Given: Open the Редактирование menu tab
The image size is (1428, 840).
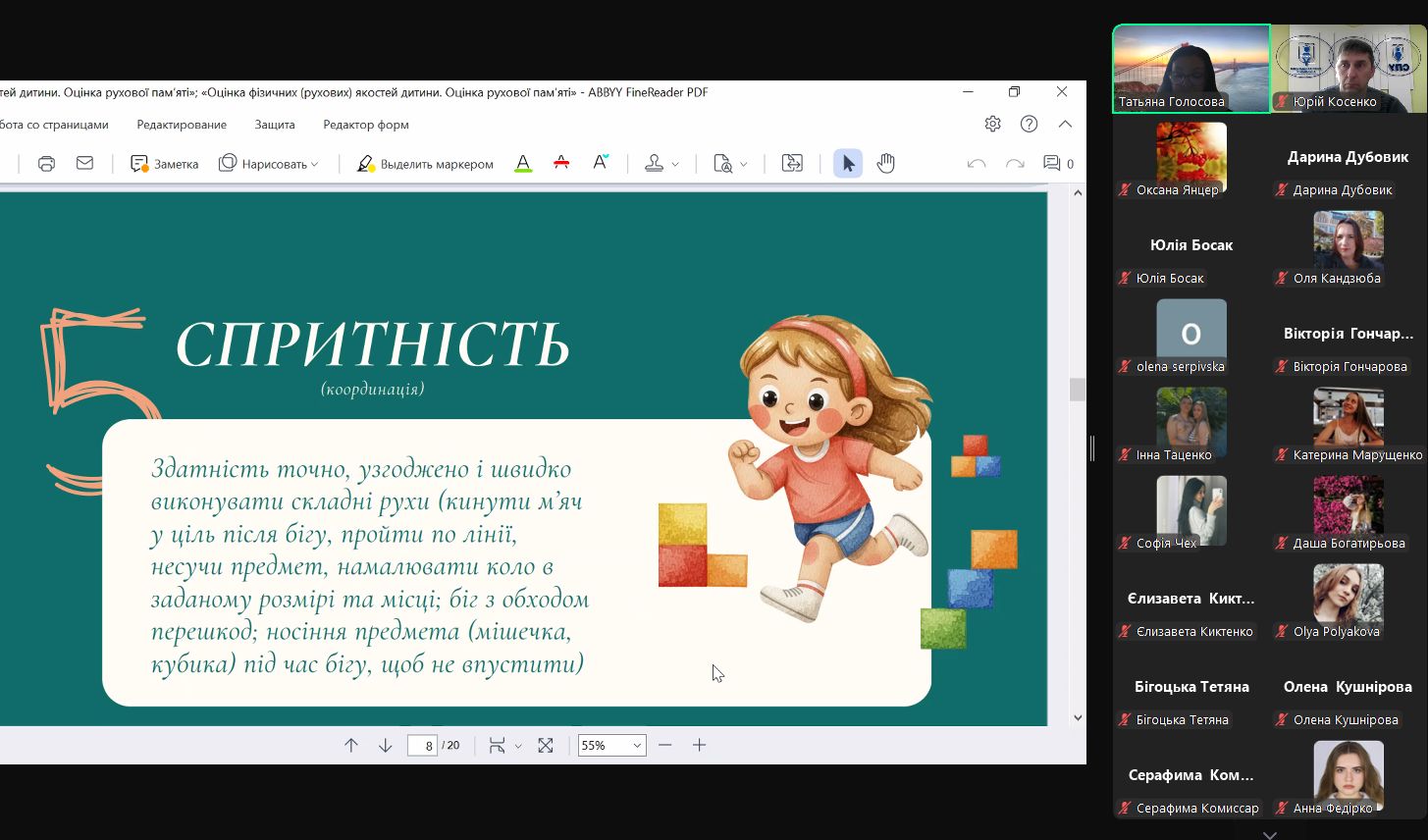Looking at the screenshot, I should [182, 125].
